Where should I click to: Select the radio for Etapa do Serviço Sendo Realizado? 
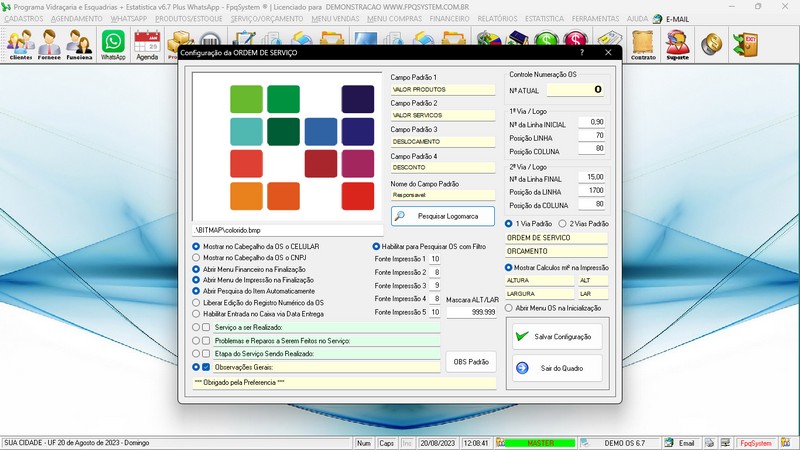coord(196,354)
